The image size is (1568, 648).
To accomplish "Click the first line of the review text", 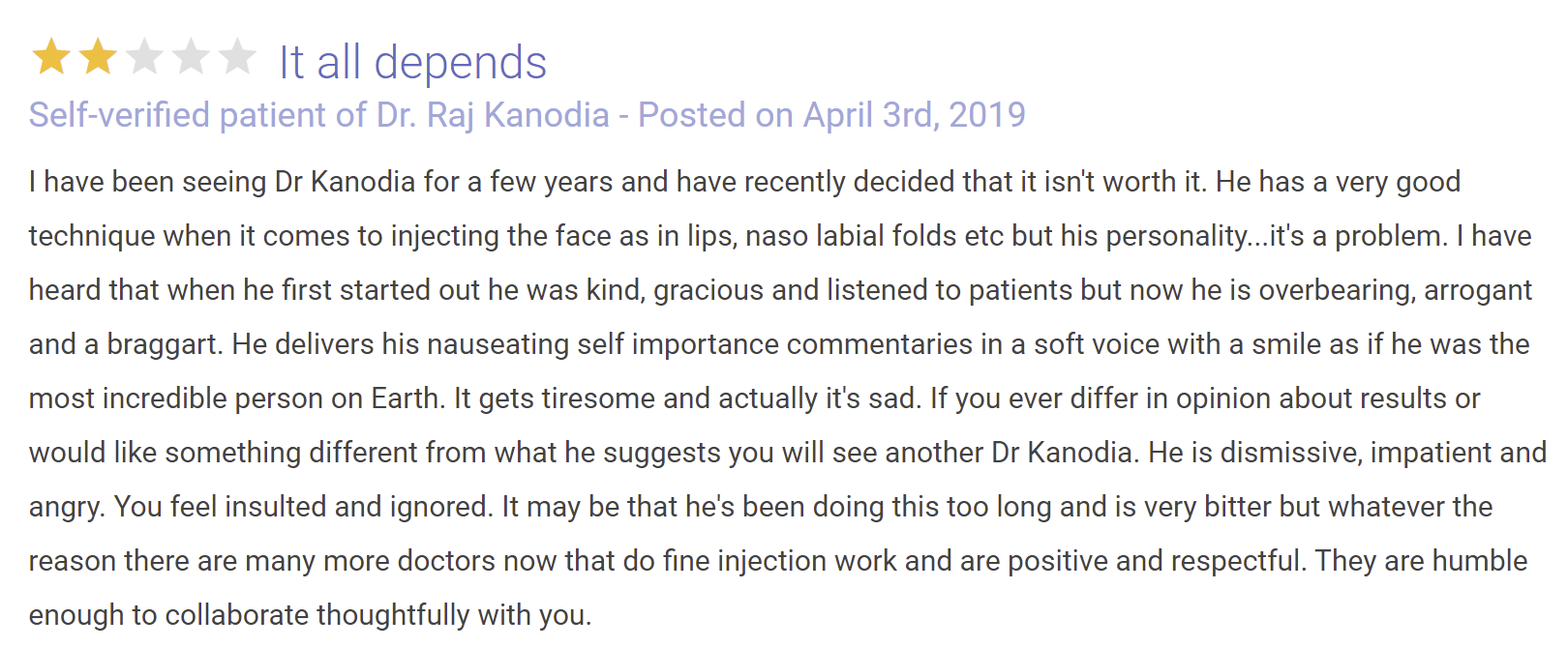I will 744,182.
